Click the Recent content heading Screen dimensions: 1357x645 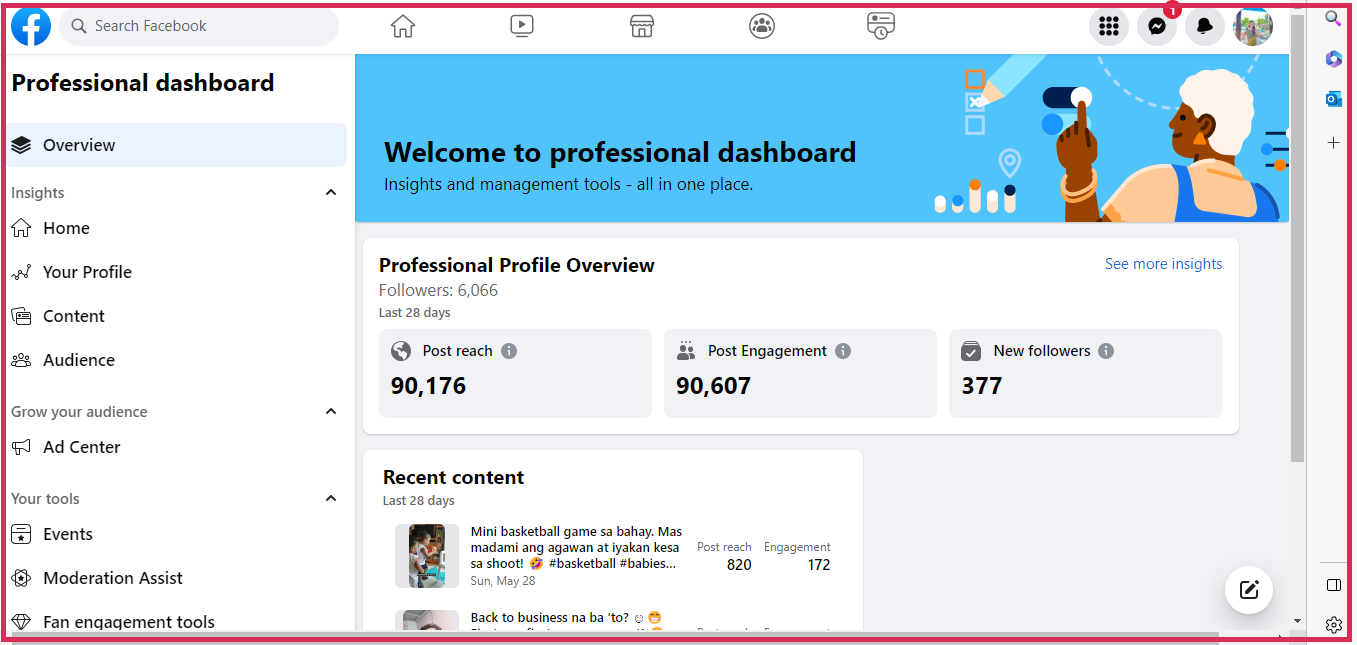(453, 477)
